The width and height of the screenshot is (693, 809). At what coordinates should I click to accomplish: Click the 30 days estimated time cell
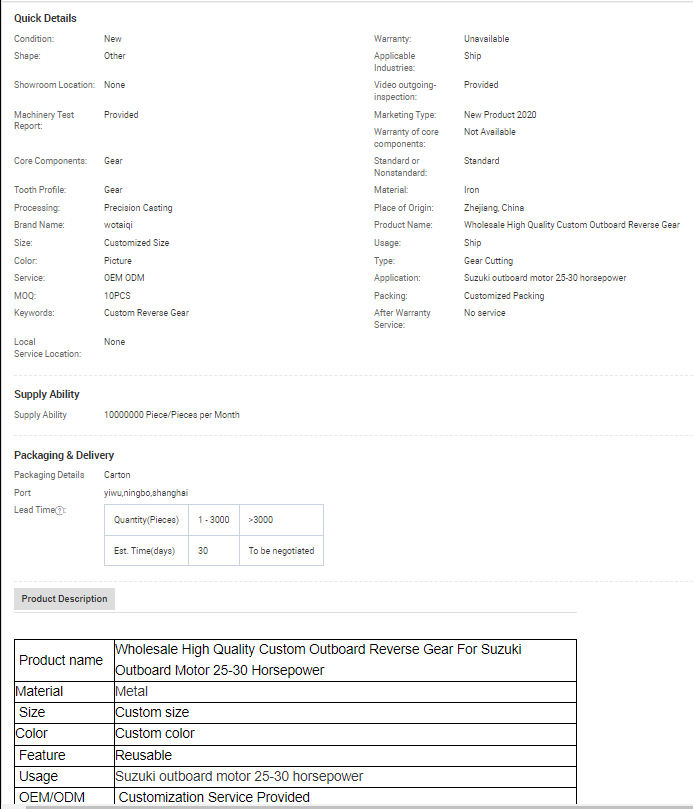(203, 550)
